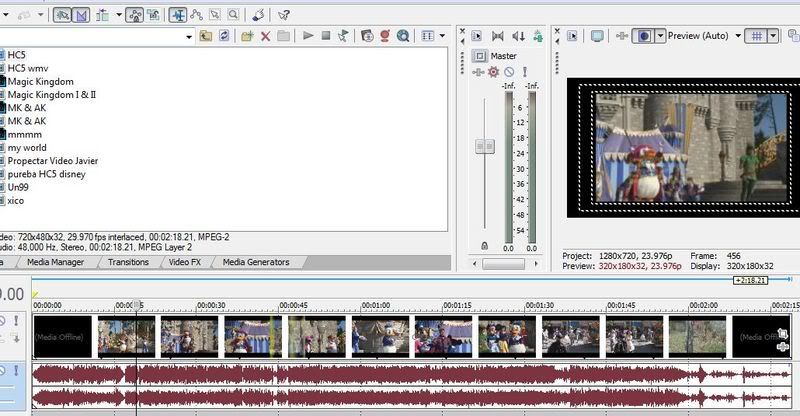Click the Views layout icon
This screenshot has height=416, width=800.
[x=428, y=36]
